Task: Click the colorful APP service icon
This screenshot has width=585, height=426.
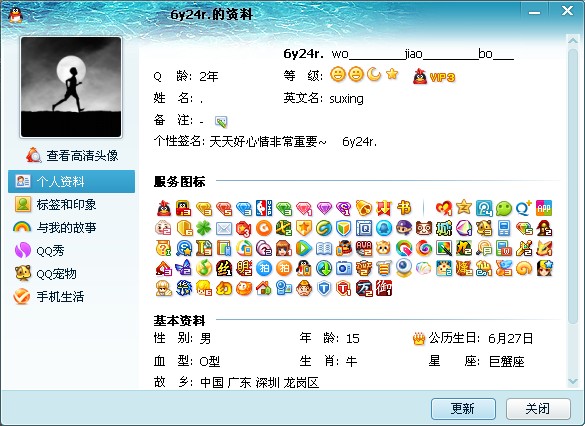Action: pos(544,208)
